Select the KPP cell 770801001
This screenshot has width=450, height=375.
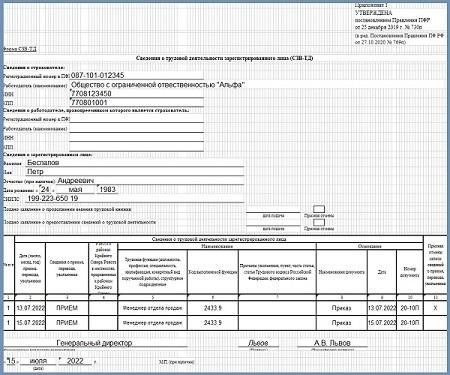136,102
